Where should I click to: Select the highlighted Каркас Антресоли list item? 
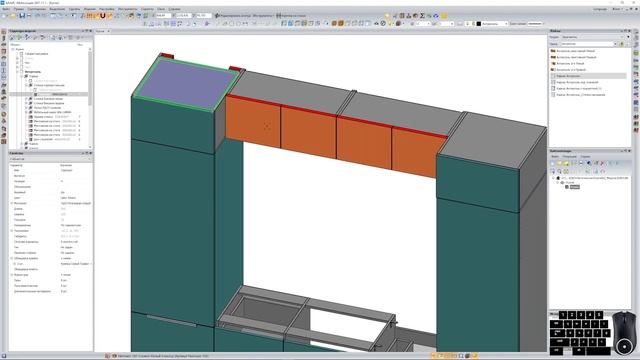[588, 76]
